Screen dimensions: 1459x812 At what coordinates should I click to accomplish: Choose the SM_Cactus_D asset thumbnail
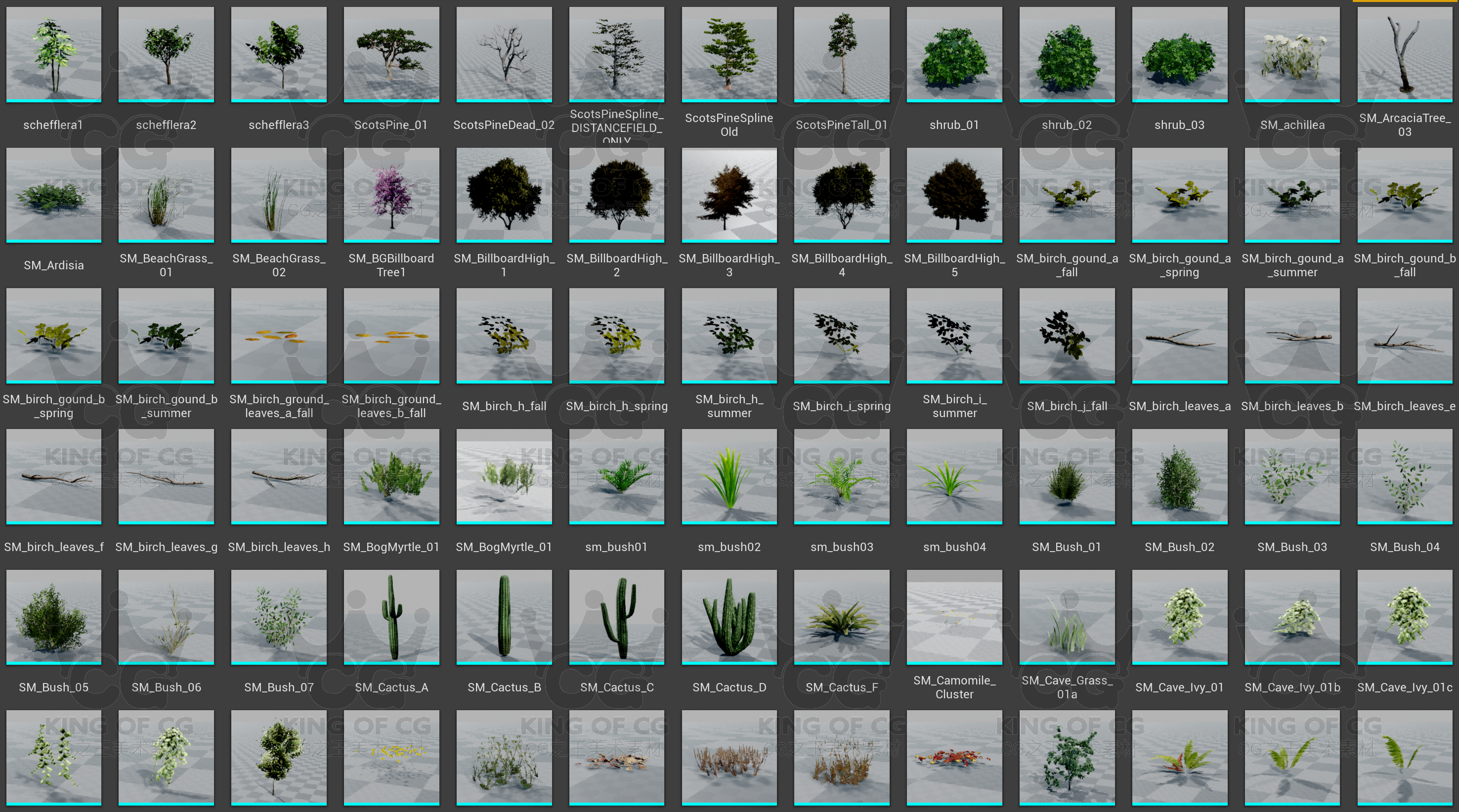pyautogui.click(x=729, y=616)
